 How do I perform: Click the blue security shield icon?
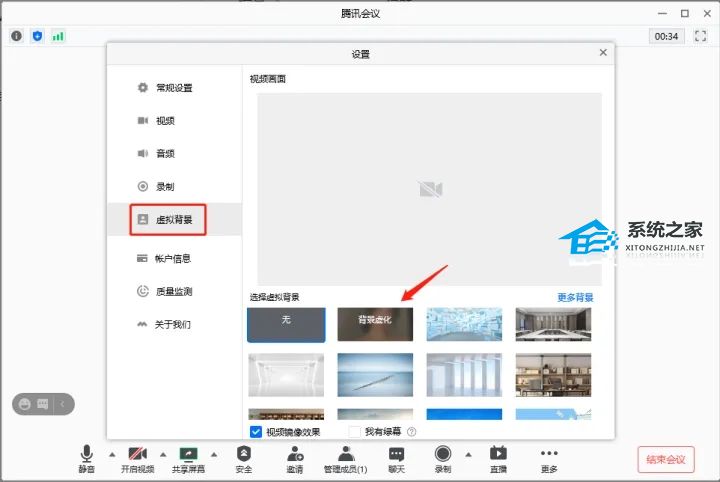38,35
